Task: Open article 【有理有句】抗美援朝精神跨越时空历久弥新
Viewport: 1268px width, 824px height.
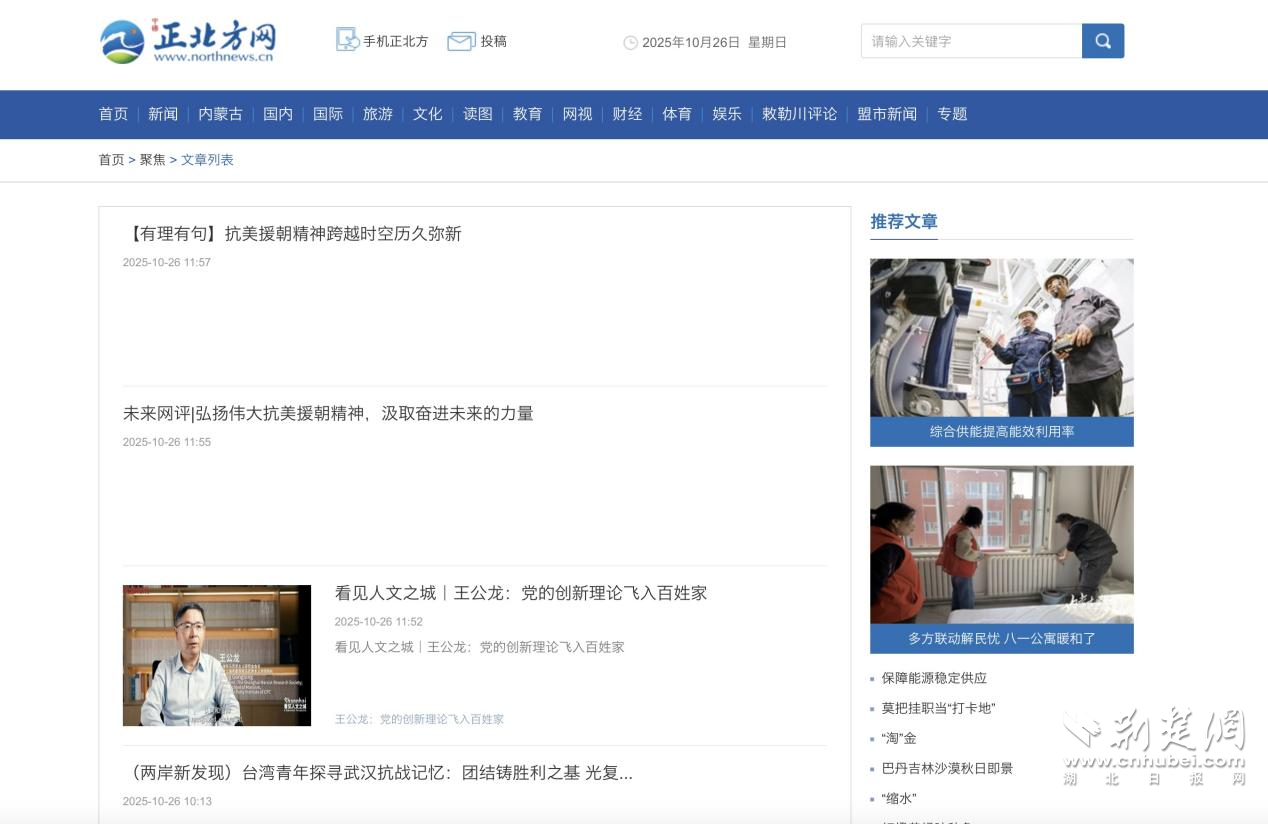Action: pyautogui.click(x=292, y=234)
